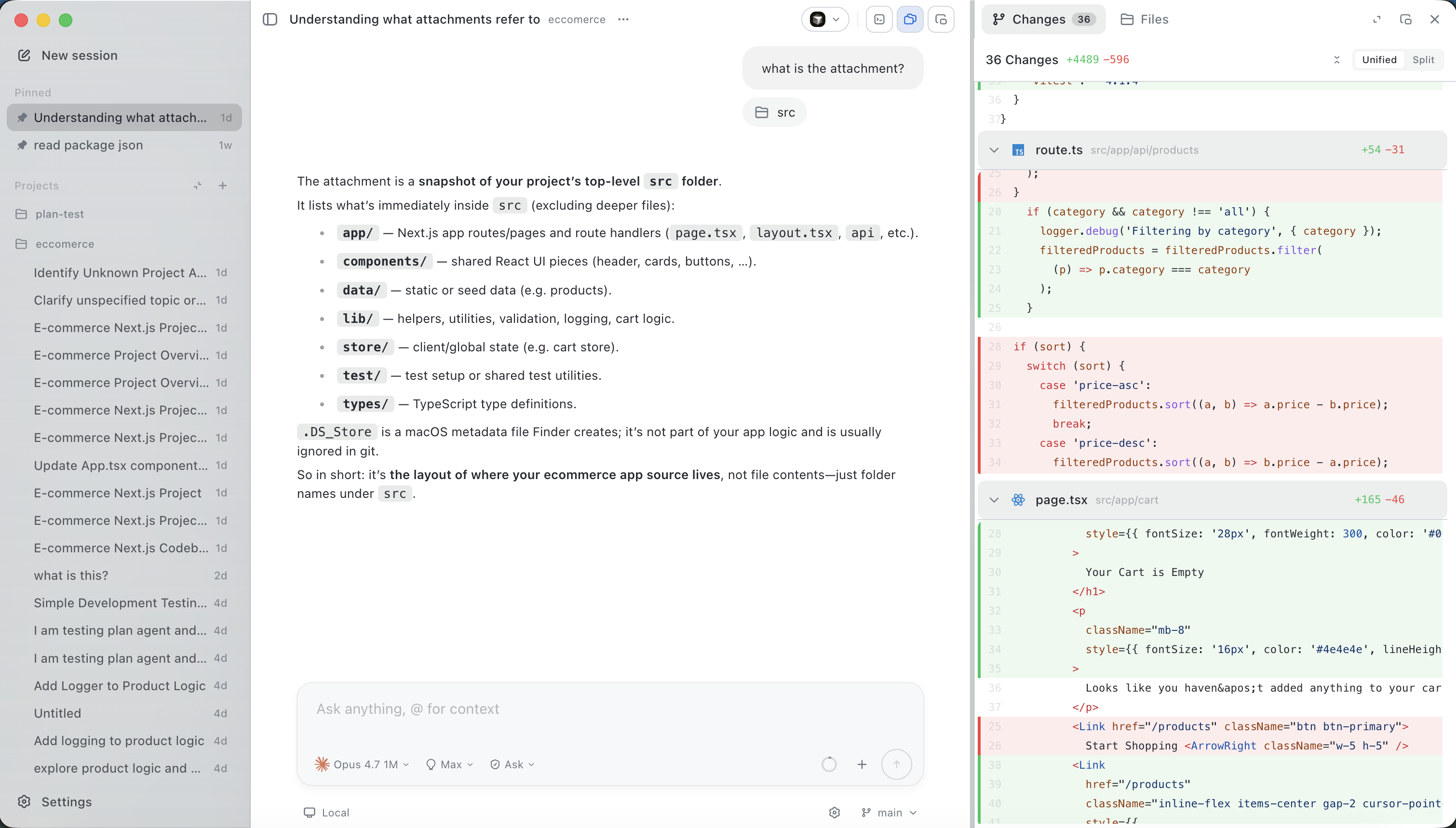The image size is (1456, 828).
Task: Open session what is this?
Action: click(x=124, y=575)
